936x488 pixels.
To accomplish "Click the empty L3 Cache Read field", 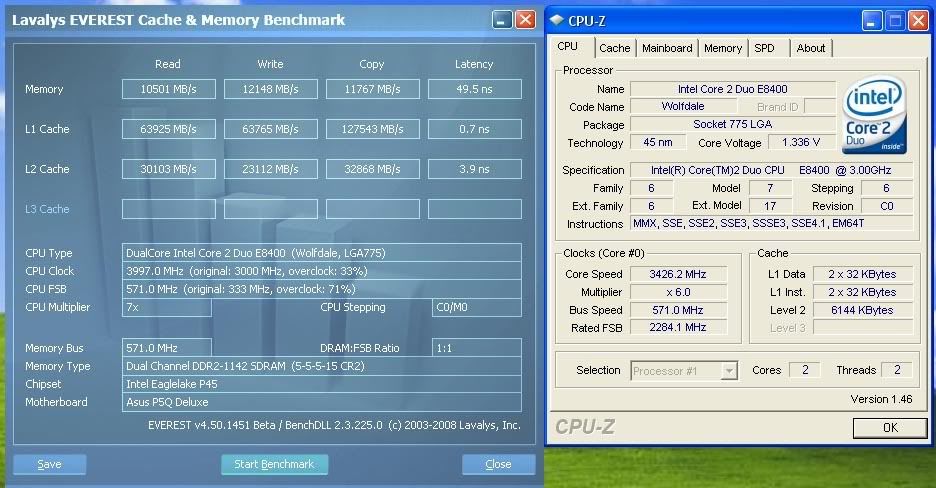I will [168, 209].
